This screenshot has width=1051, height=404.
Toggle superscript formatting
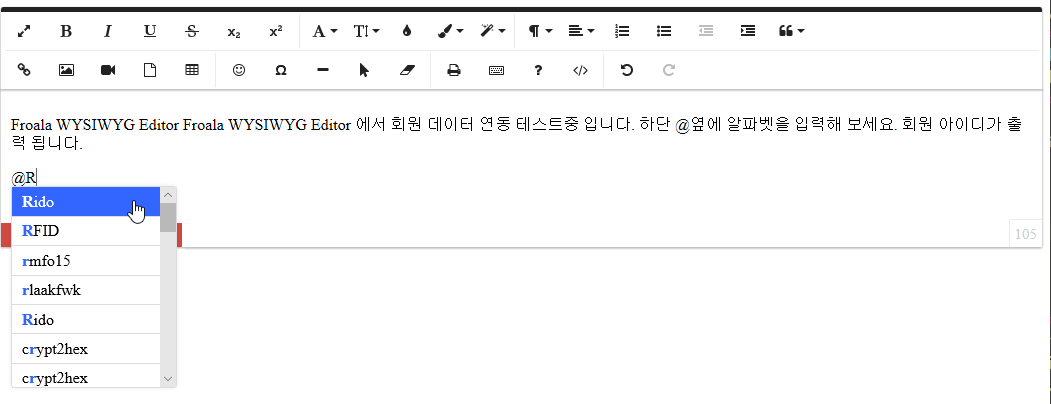pyautogui.click(x=275, y=31)
